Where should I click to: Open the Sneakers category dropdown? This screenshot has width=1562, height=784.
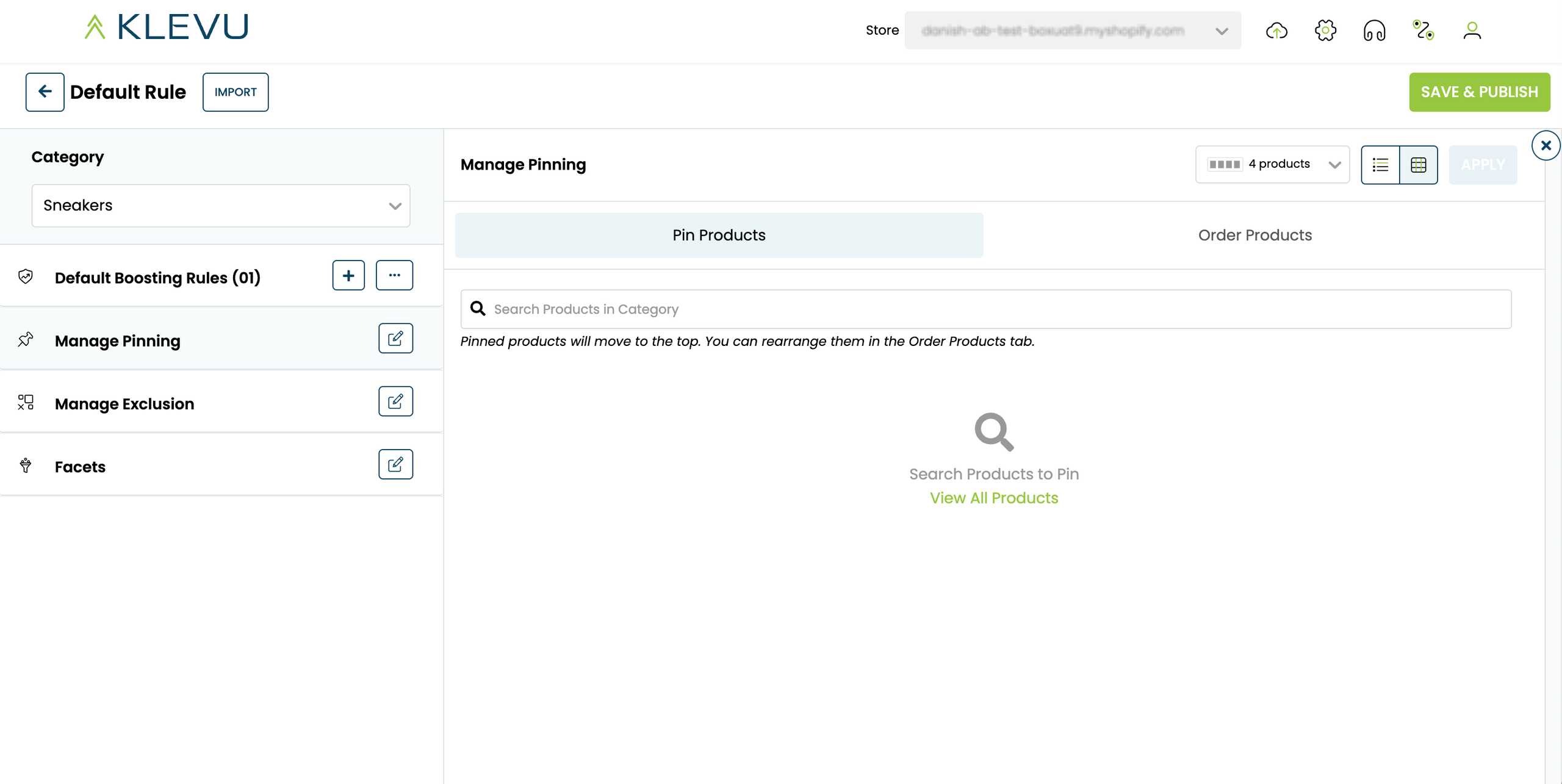coord(221,206)
